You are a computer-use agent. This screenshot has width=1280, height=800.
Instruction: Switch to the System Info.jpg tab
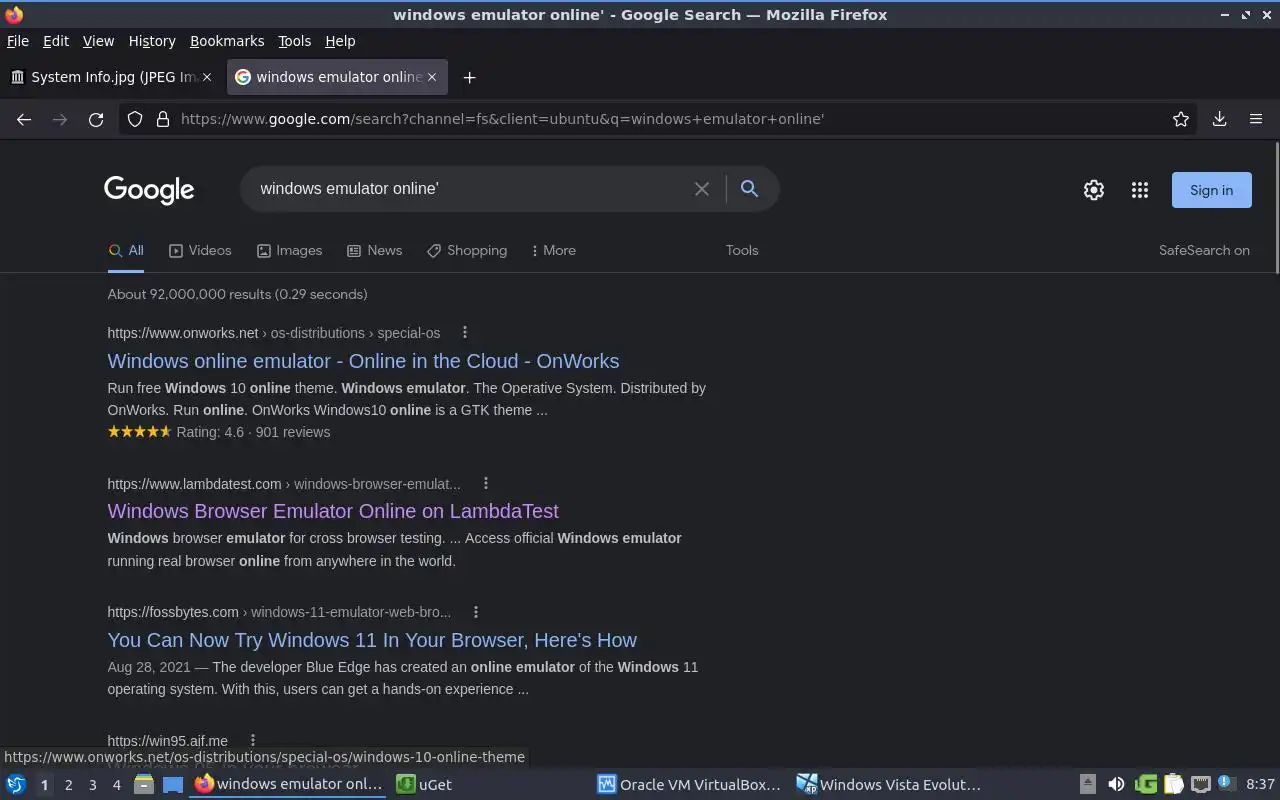click(x=112, y=77)
